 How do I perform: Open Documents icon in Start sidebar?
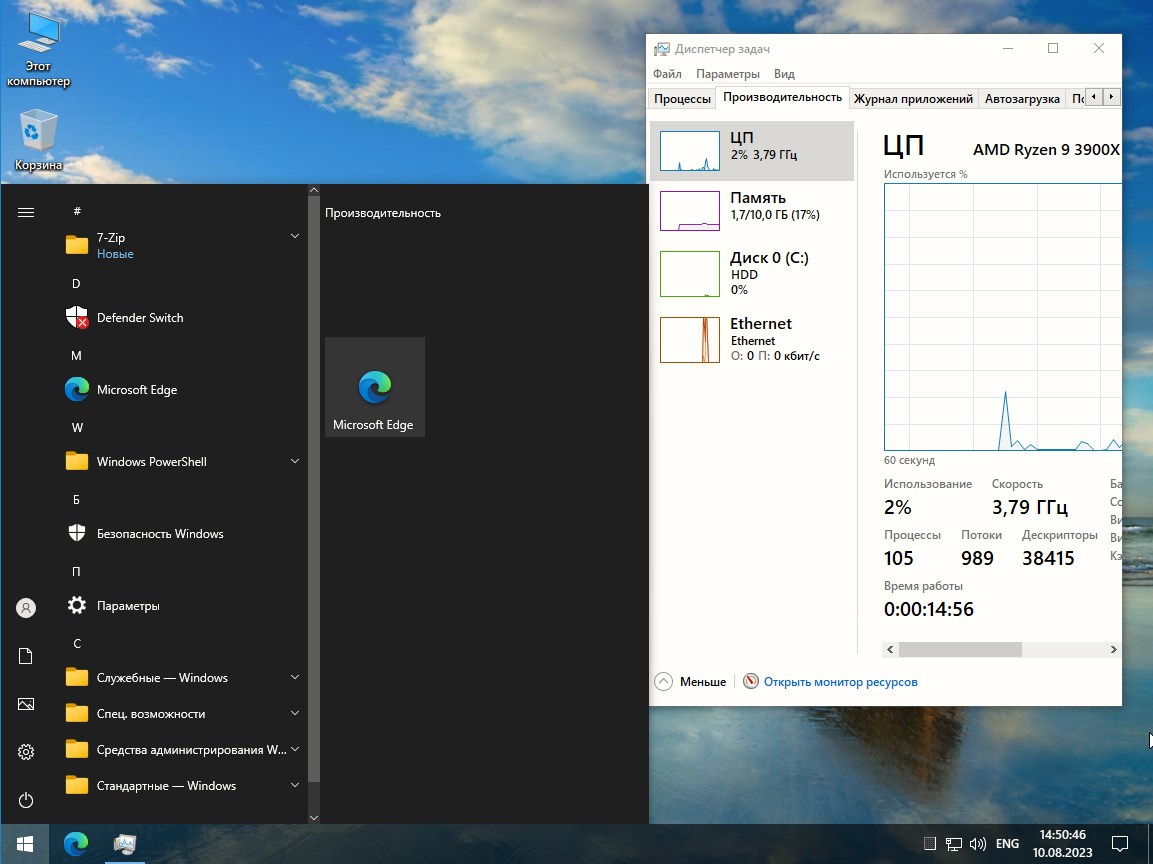pos(26,656)
